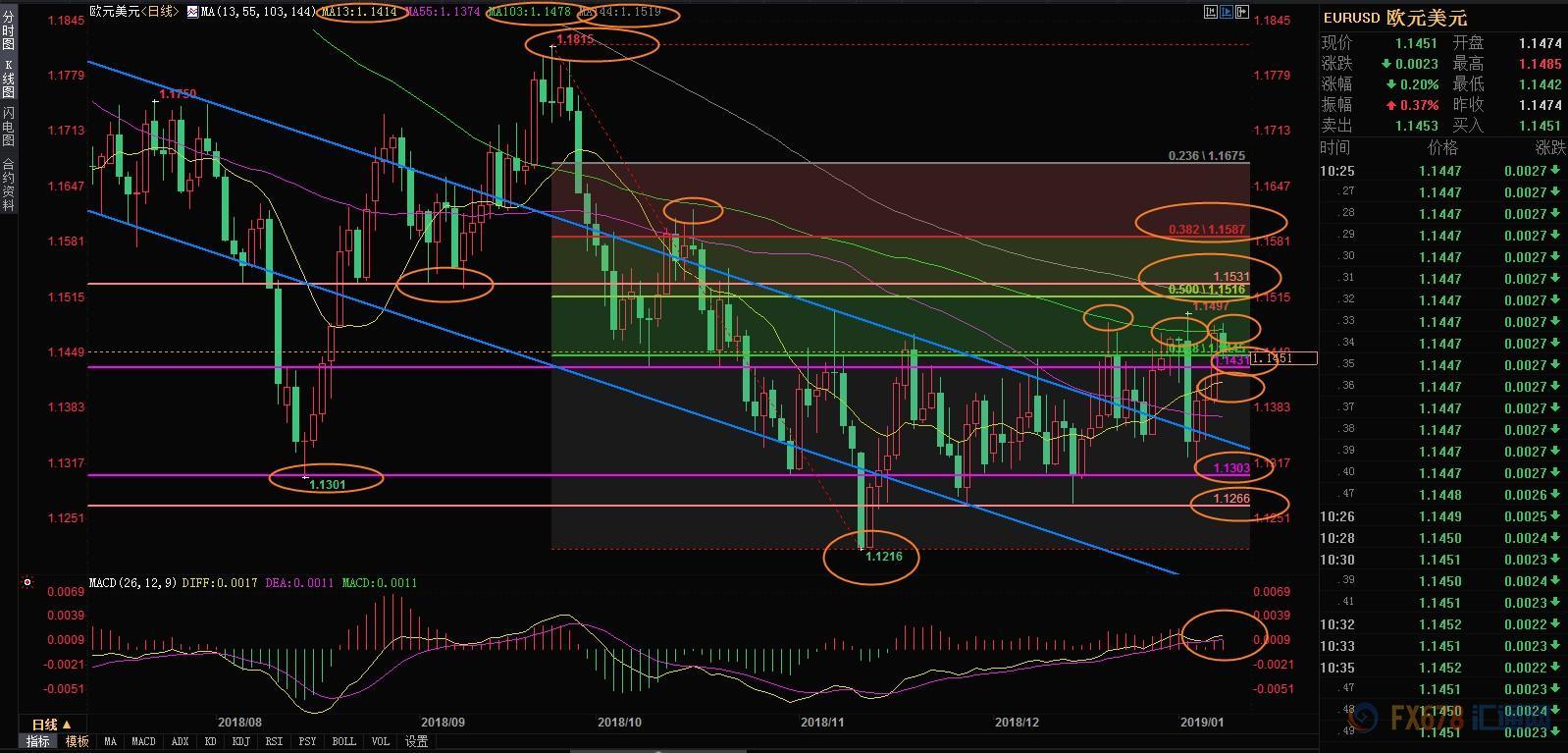Open 合约资料 in the left sidebar
The width and height of the screenshot is (1568, 753).
point(8,185)
